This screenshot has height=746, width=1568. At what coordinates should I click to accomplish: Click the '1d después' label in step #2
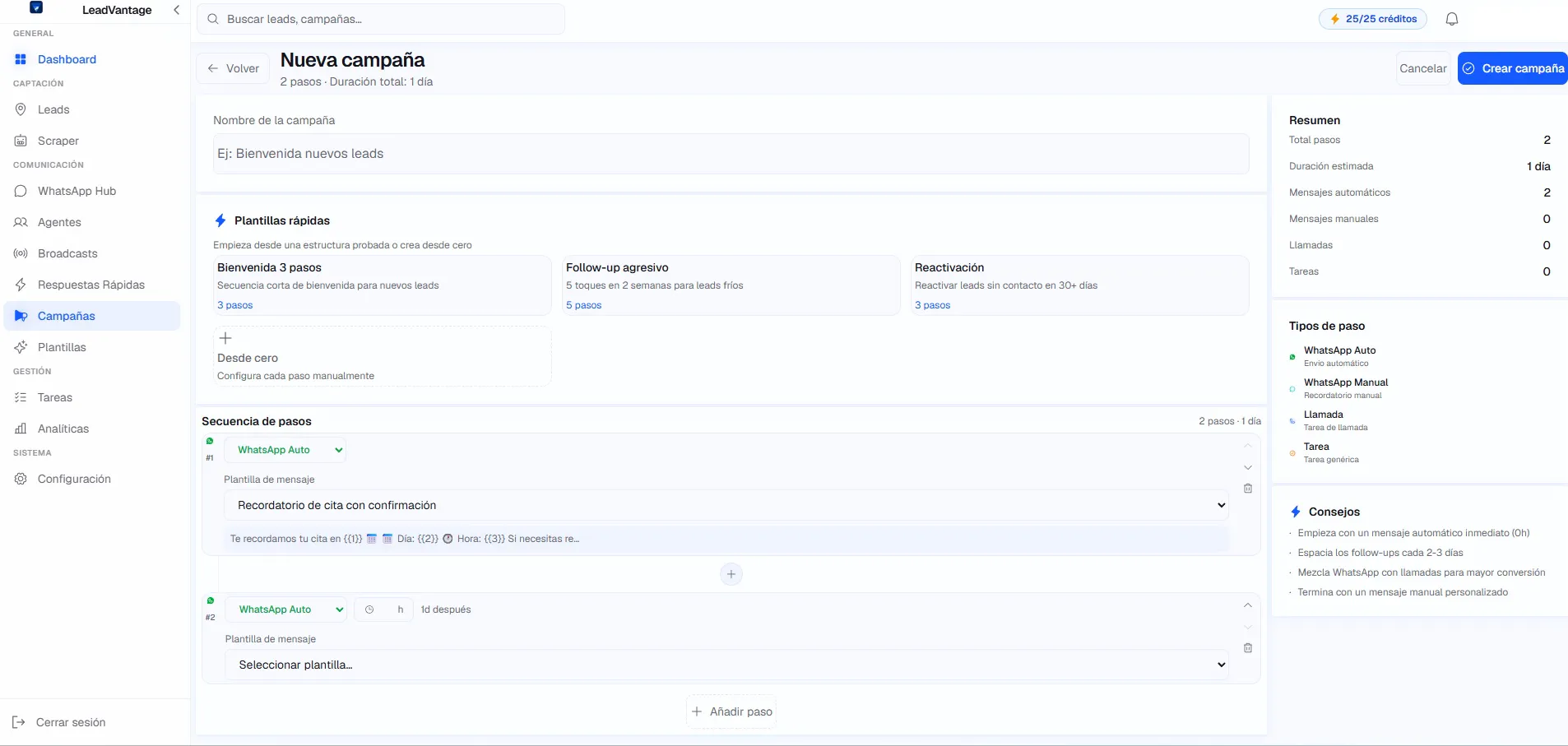pos(446,609)
